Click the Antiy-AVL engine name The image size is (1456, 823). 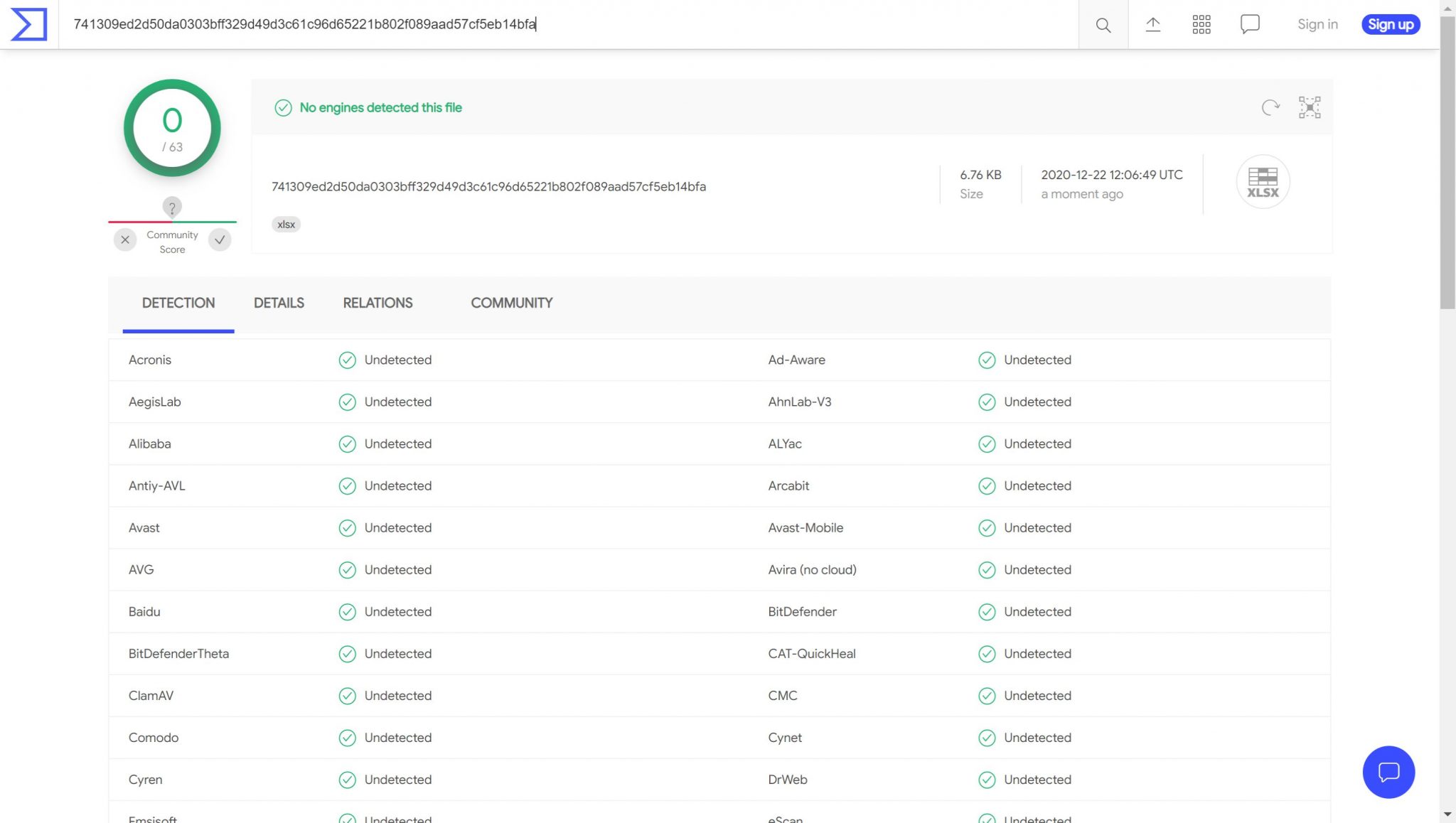coord(156,485)
